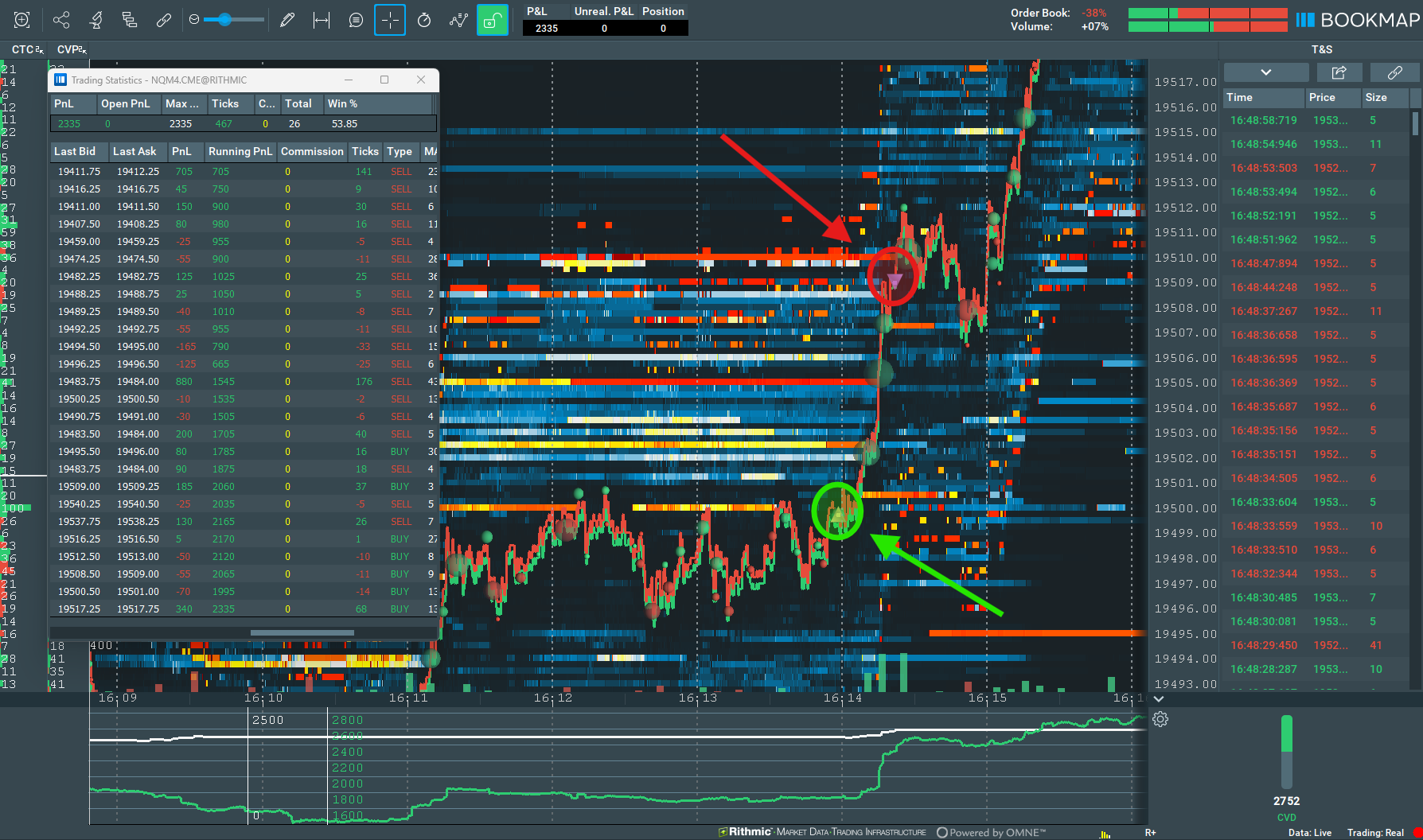Screen dimensions: 1423x840
Task: Click the T&S vertical scrollbar thumb
Action: [x=1415, y=123]
